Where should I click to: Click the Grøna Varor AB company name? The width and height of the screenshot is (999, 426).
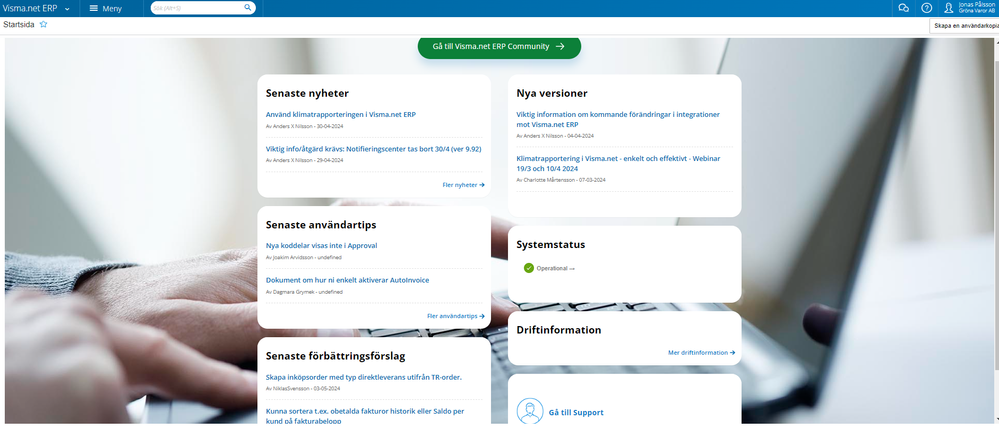click(976, 11)
